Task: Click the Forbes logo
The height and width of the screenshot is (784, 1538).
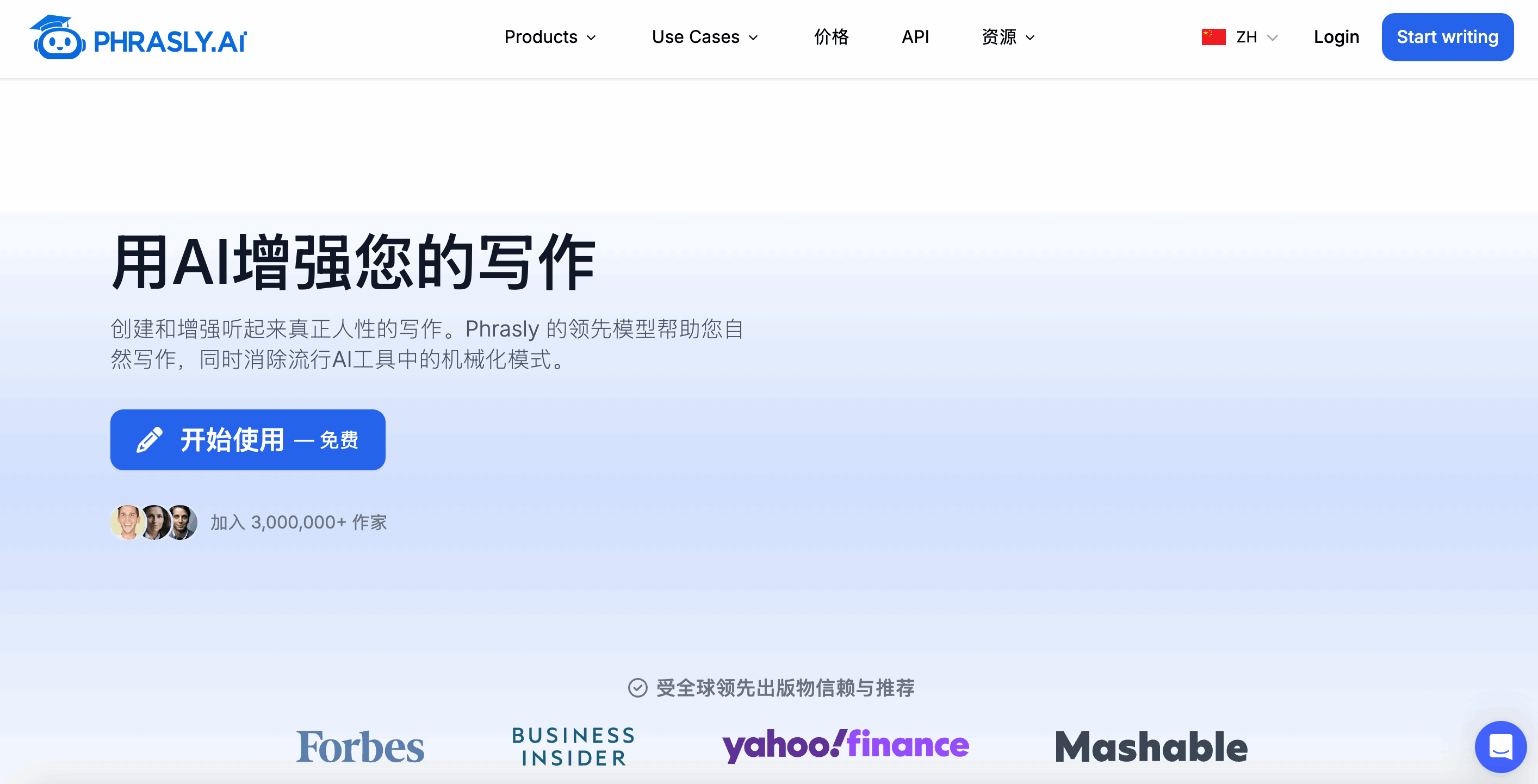Action: 360,746
